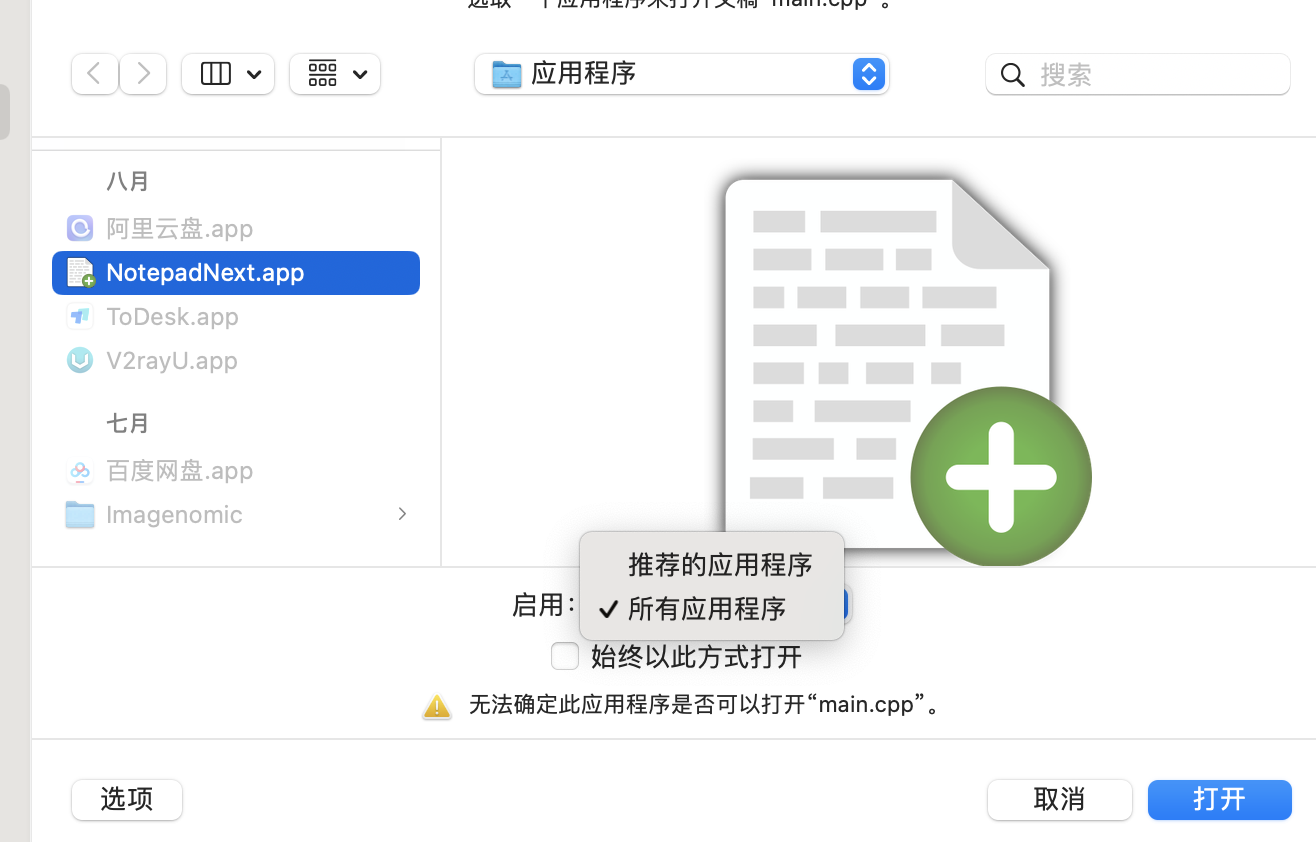Select the 阿里云盘.app icon in sidebar
Screen dimensions: 1316x842
click(x=79, y=228)
